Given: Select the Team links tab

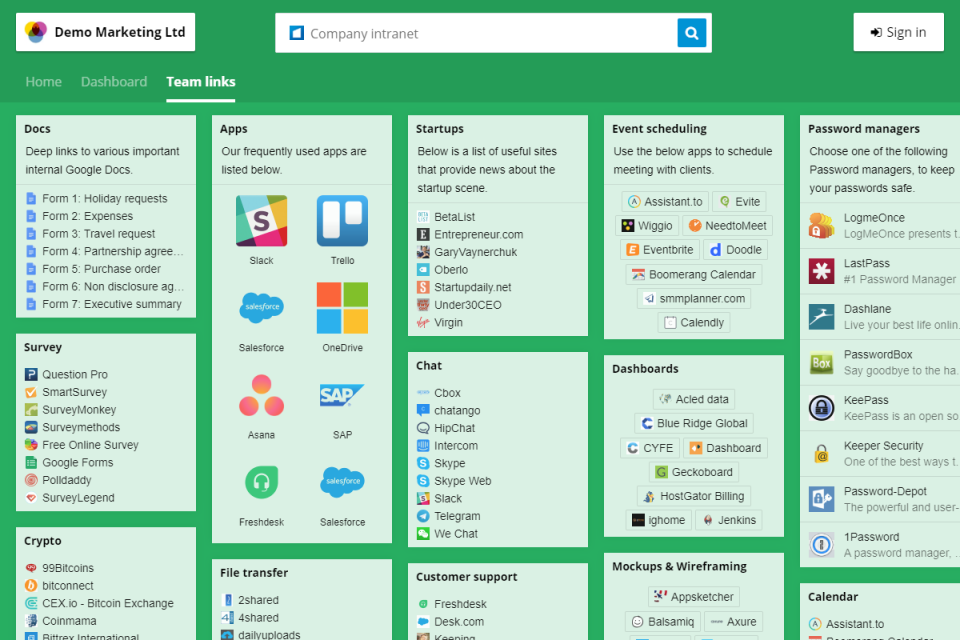Looking at the screenshot, I should (201, 82).
